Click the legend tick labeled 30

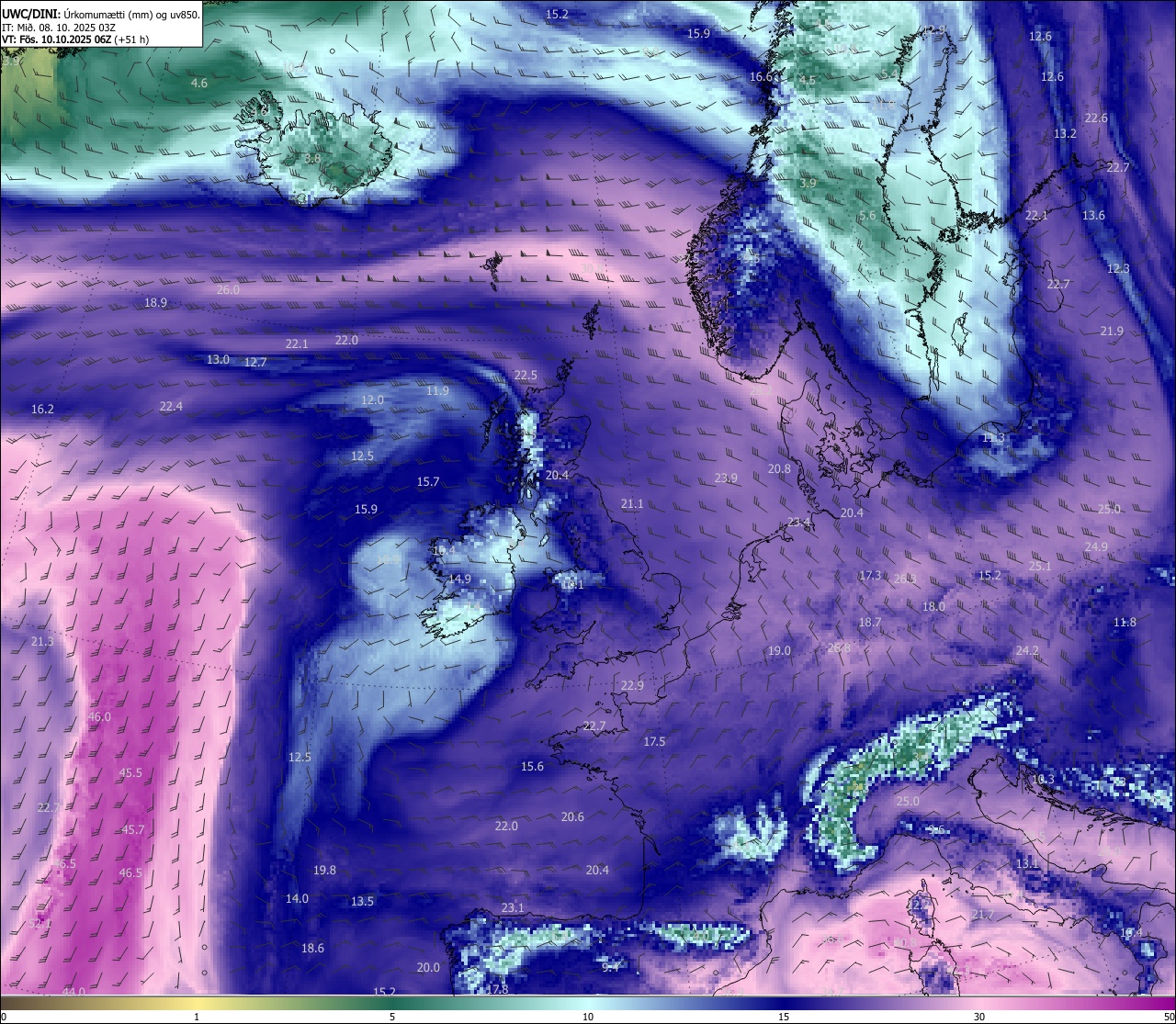pos(979,1017)
